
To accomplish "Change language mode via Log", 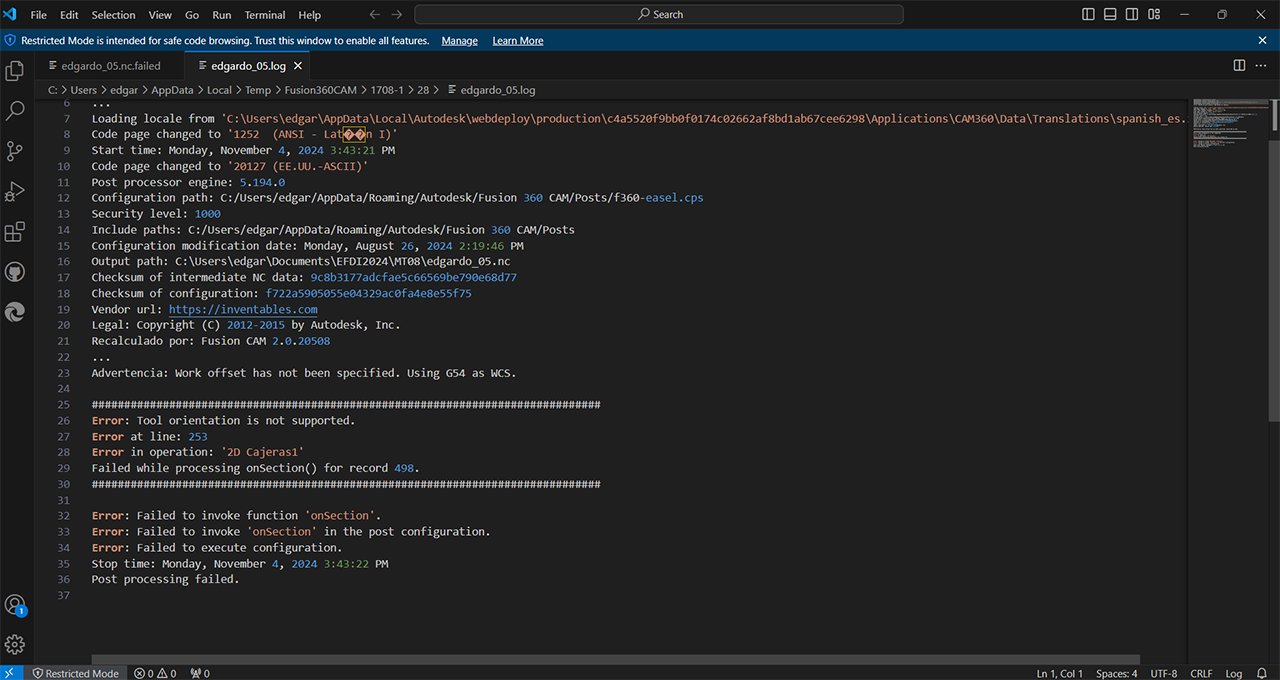I will point(1234,673).
